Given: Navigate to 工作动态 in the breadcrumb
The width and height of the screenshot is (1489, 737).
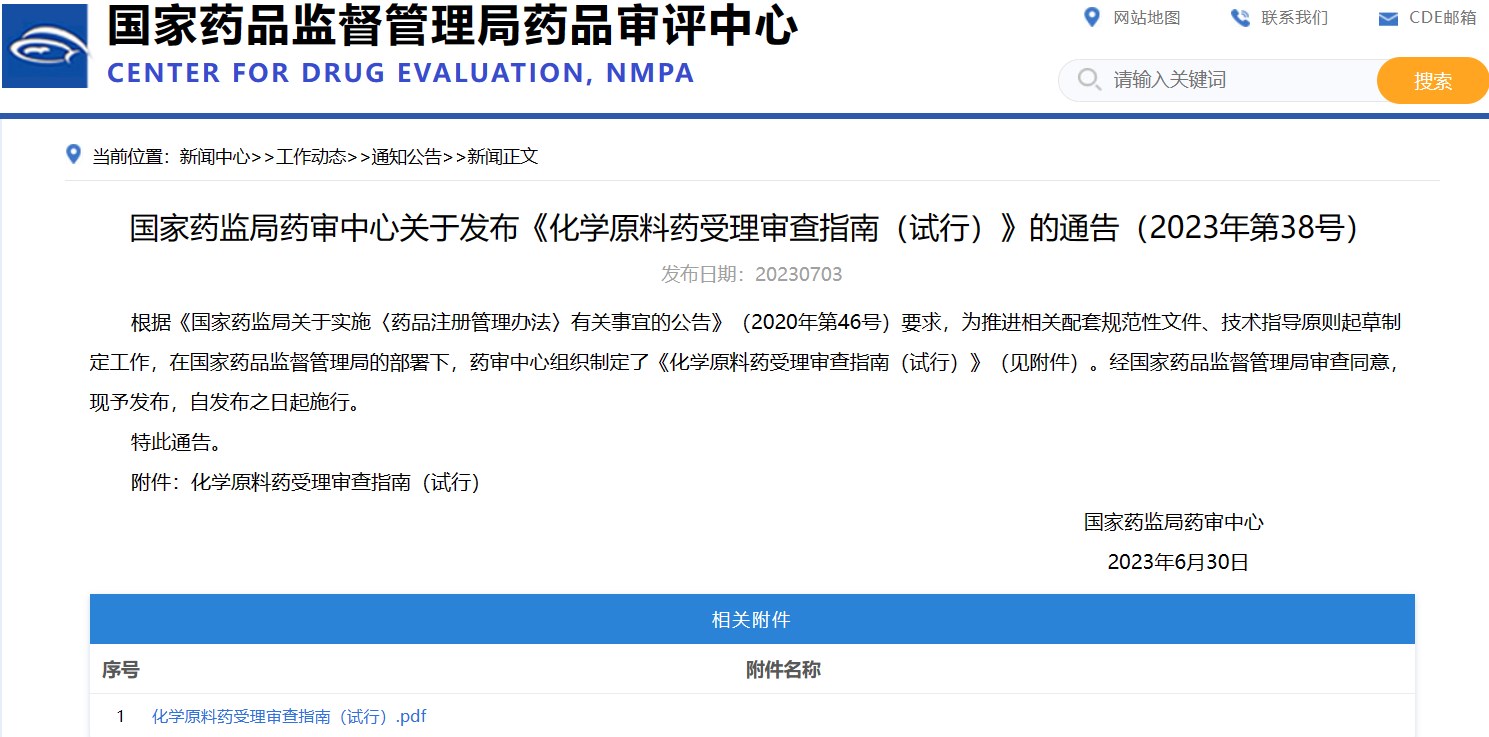Looking at the screenshot, I should point(311,156).
